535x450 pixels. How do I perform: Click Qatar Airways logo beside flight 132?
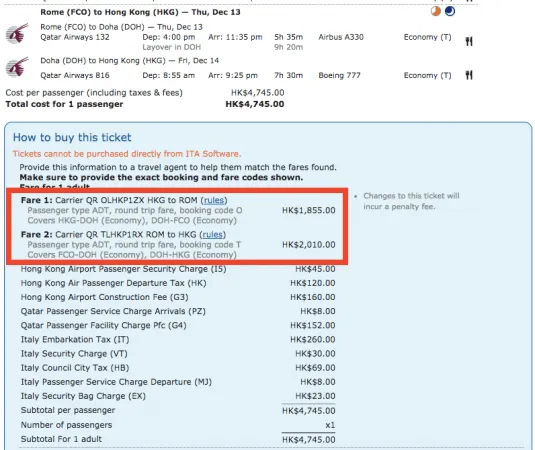17,33
